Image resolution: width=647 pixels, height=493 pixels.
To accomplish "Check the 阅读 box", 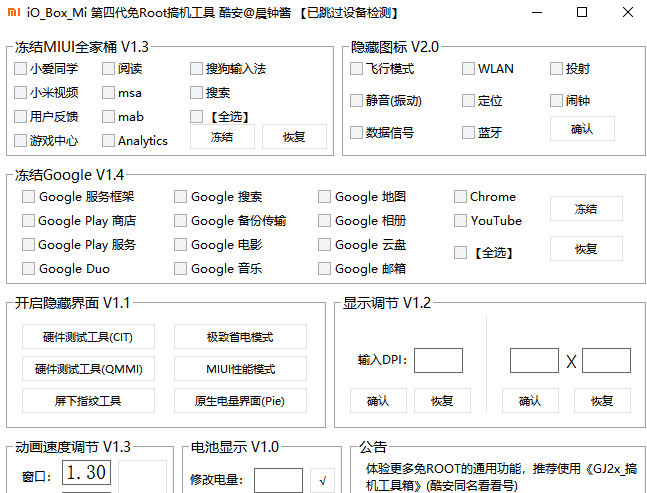I will tap(108, 68).
